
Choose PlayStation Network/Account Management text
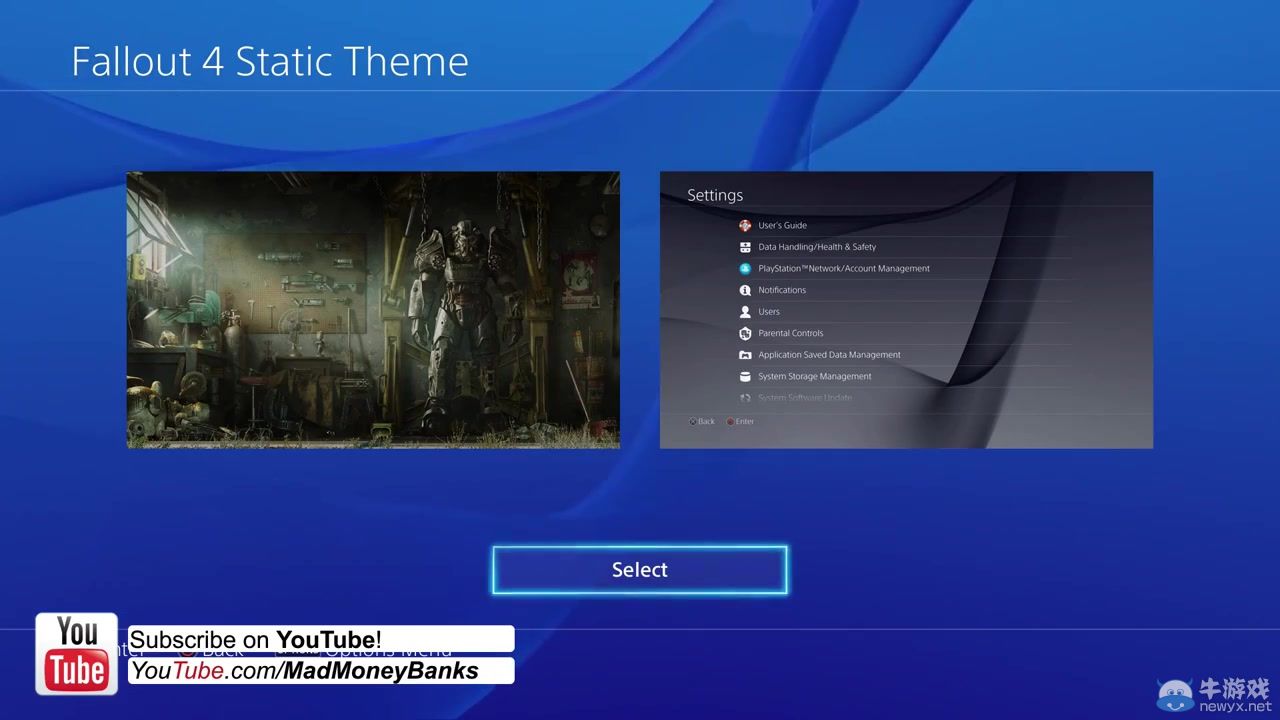844,269
